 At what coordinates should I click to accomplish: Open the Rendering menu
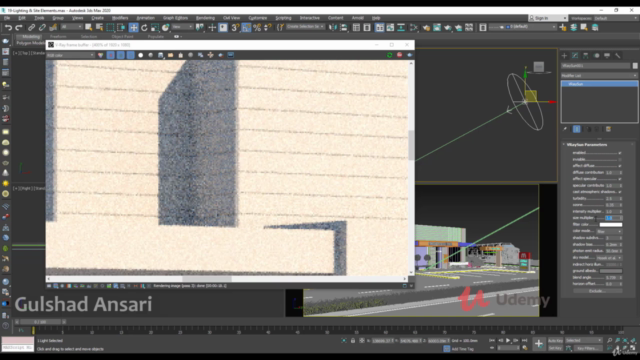pyautogui.click(x=205, y=18)
